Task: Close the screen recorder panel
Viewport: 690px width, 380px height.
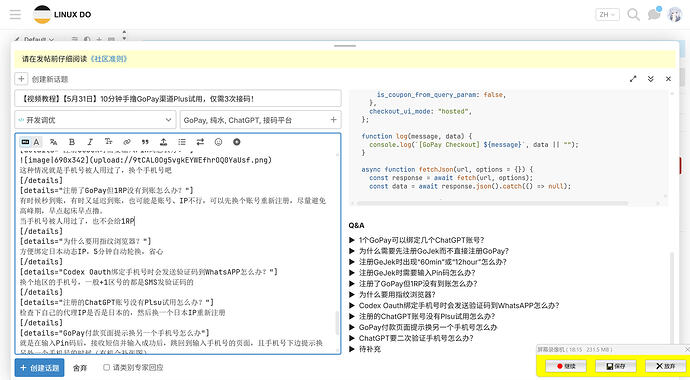Action: [x=687, y=349]
